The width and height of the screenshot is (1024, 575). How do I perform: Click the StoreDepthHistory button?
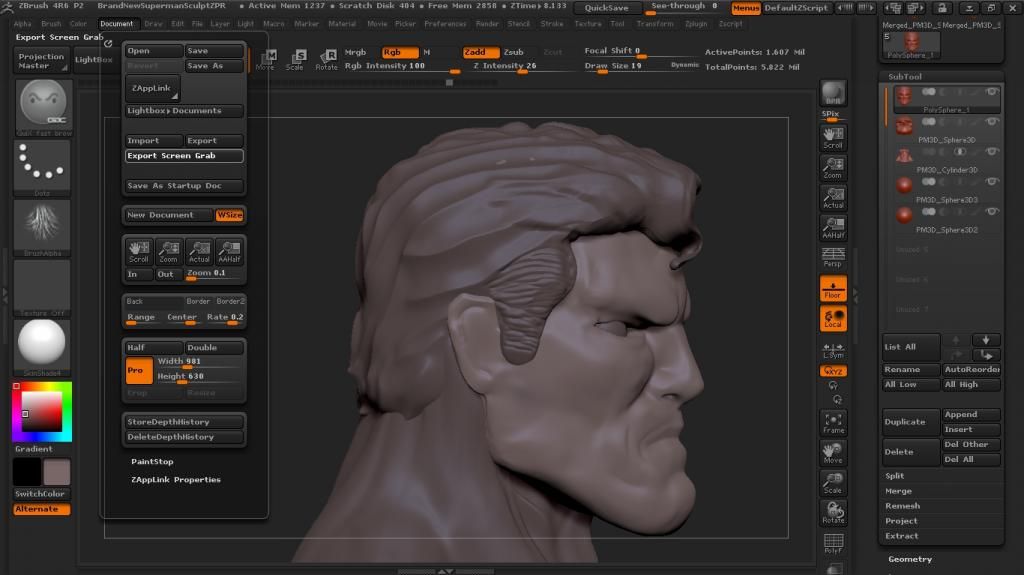pos(184,422)
